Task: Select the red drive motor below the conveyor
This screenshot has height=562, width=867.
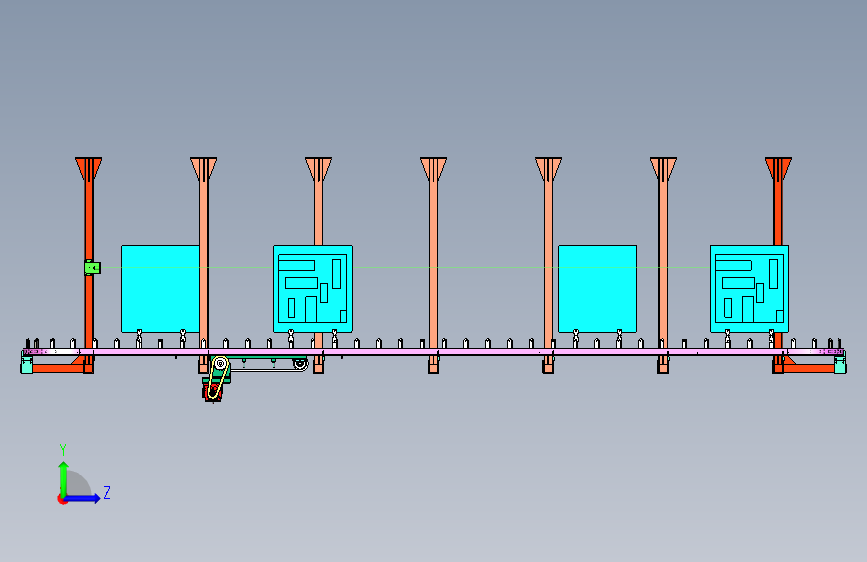Action: coord(212,393)
